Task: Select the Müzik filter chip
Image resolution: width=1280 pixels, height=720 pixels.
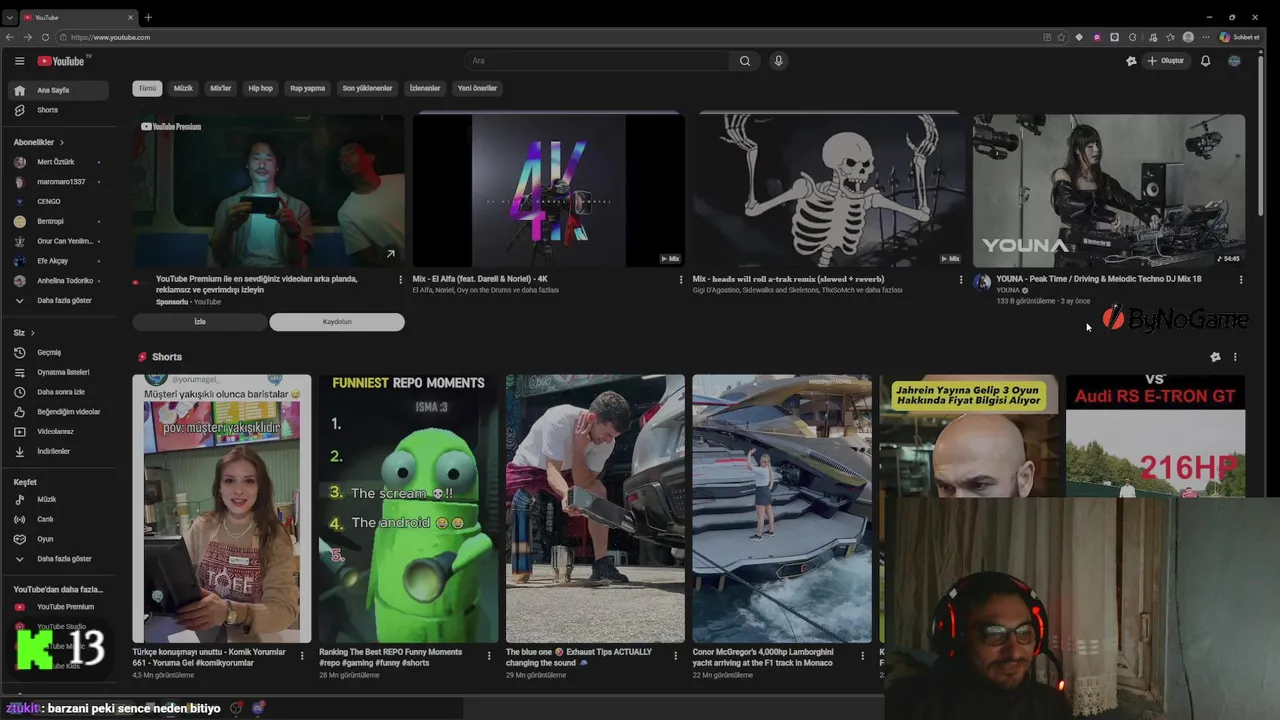Action: (183, 88)
